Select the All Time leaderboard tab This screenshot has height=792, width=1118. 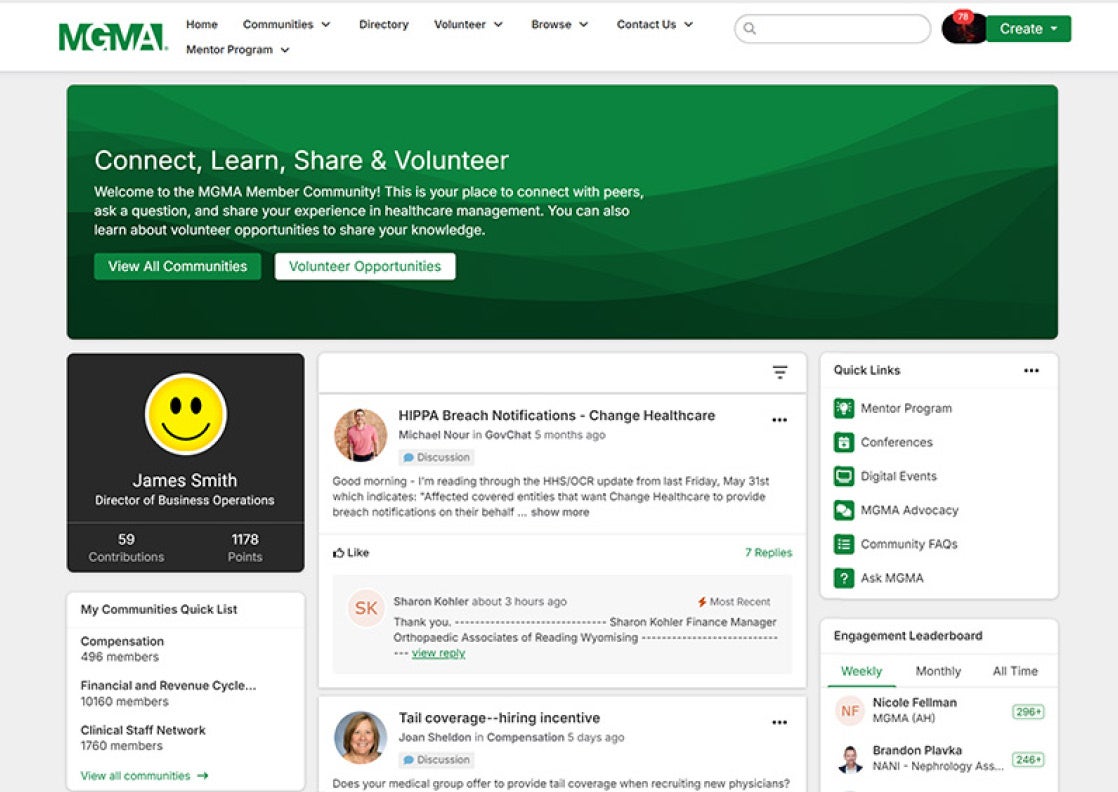1015,671
